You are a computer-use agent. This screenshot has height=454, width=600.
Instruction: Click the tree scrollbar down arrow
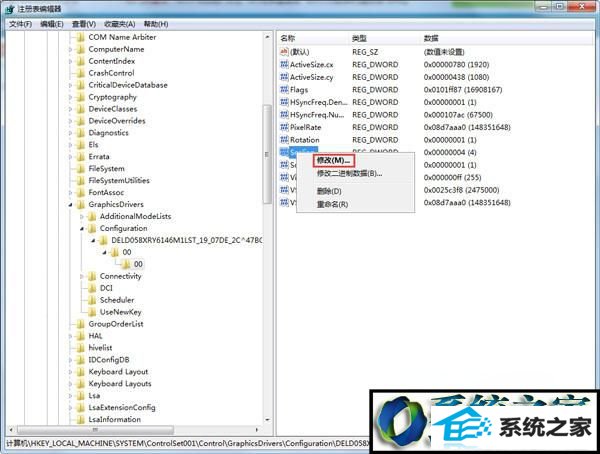pos(267,420)
